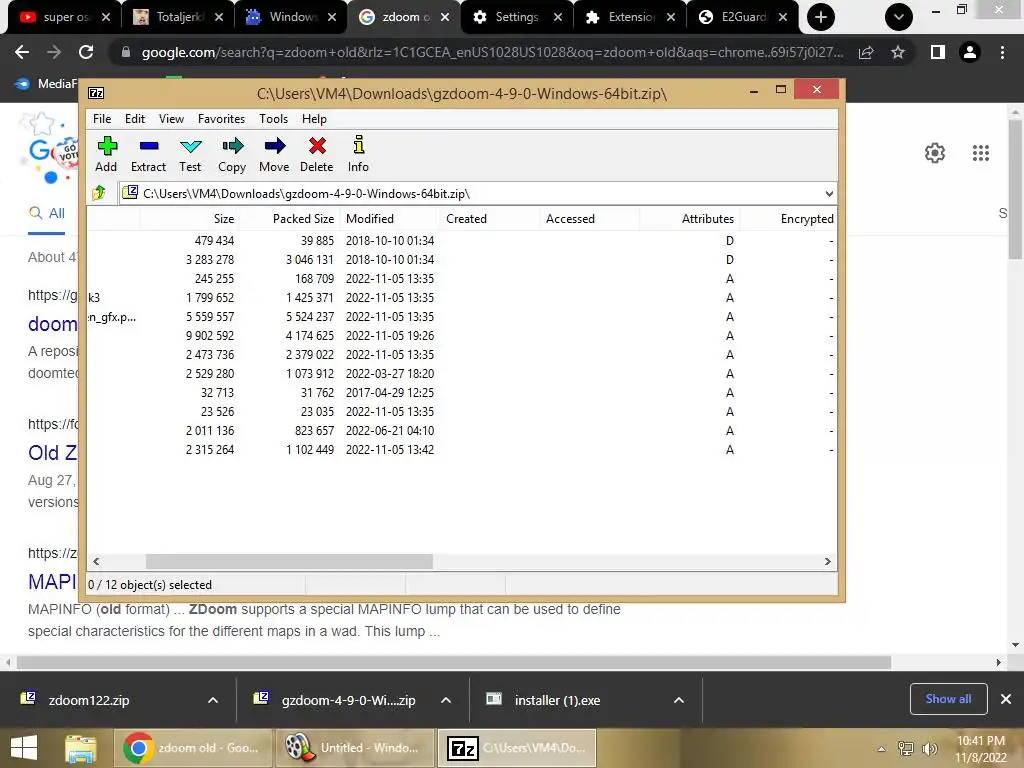Open File Explorer from taskbar

tap(81, 748)
